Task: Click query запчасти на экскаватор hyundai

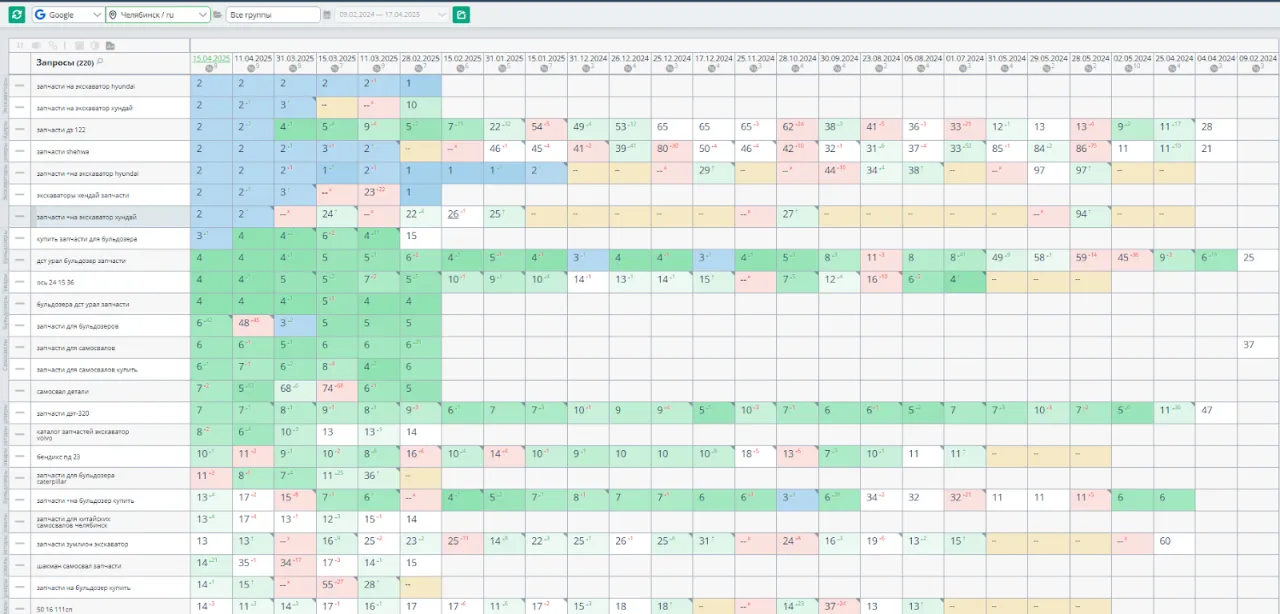Action: 85,86
